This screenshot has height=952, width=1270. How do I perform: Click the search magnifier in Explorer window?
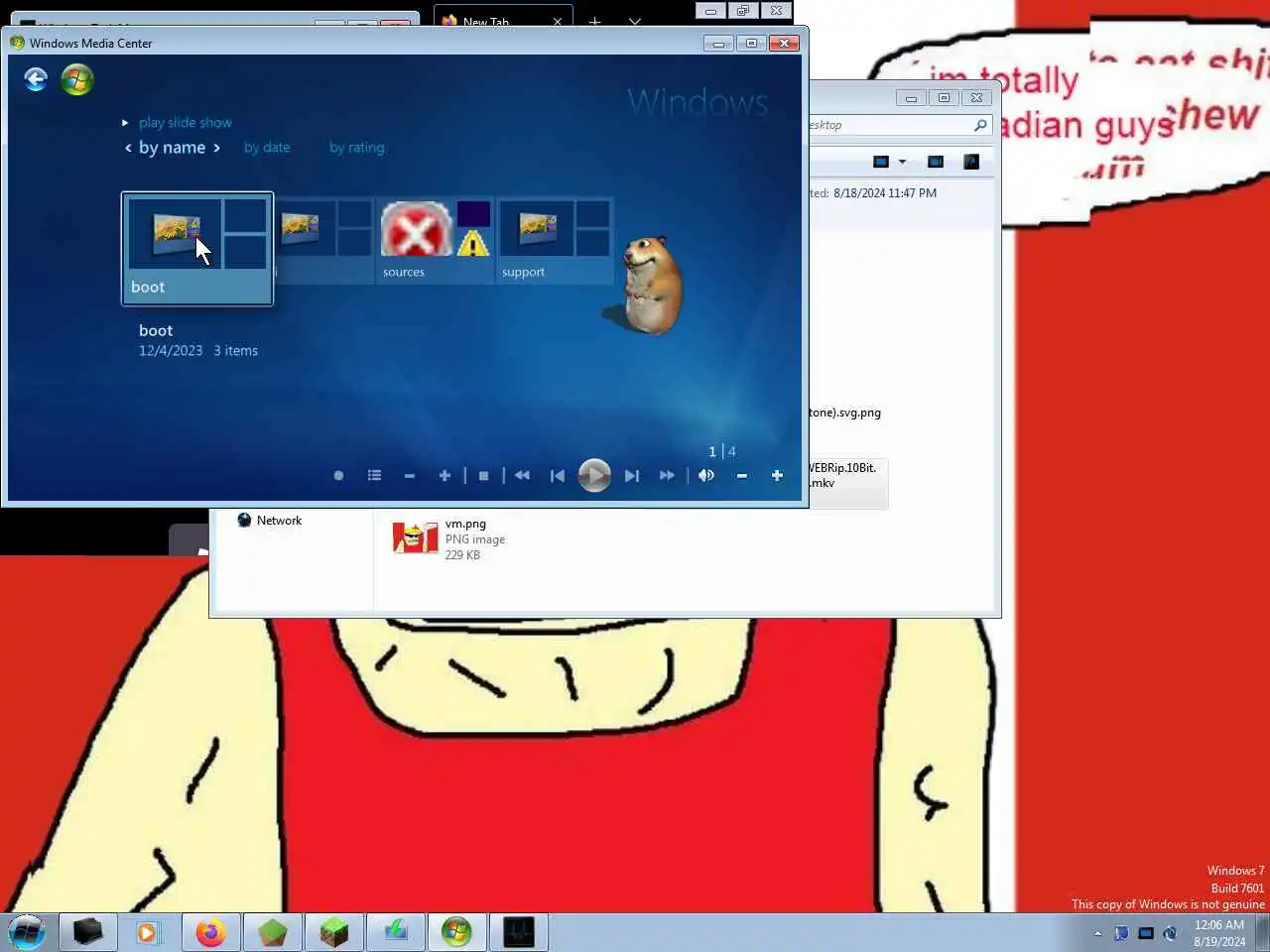tap(980, 125)
